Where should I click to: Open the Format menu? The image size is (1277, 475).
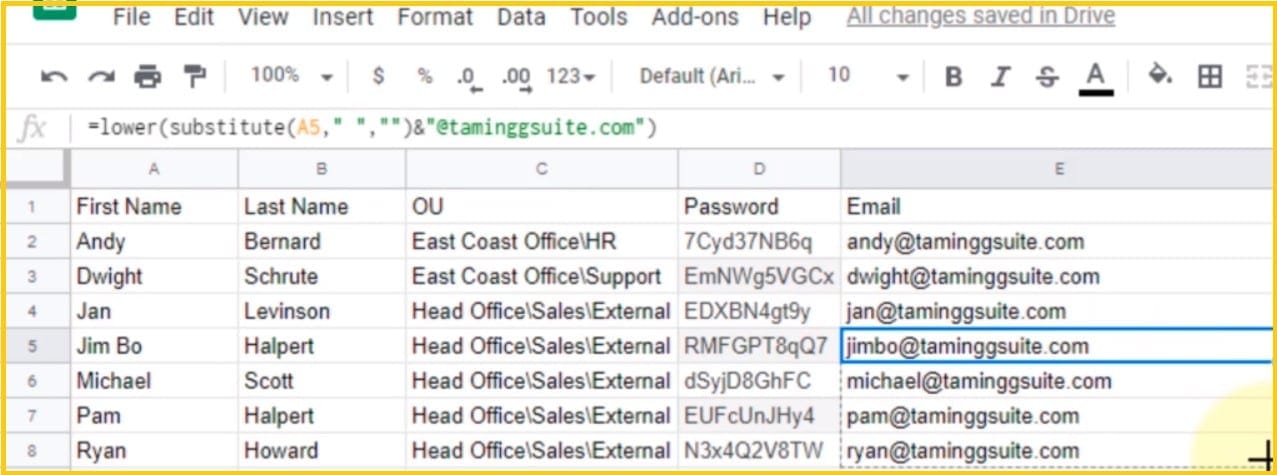pos(435,17)
